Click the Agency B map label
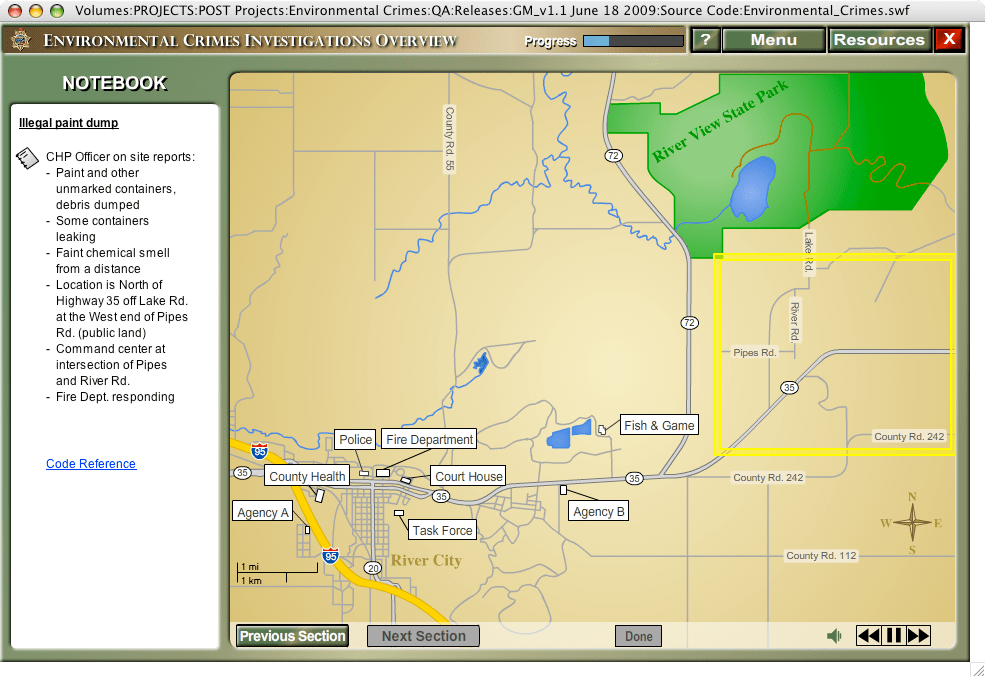This screenshot has width=985, height=677. pyautogui.click(x=598, y=511)
